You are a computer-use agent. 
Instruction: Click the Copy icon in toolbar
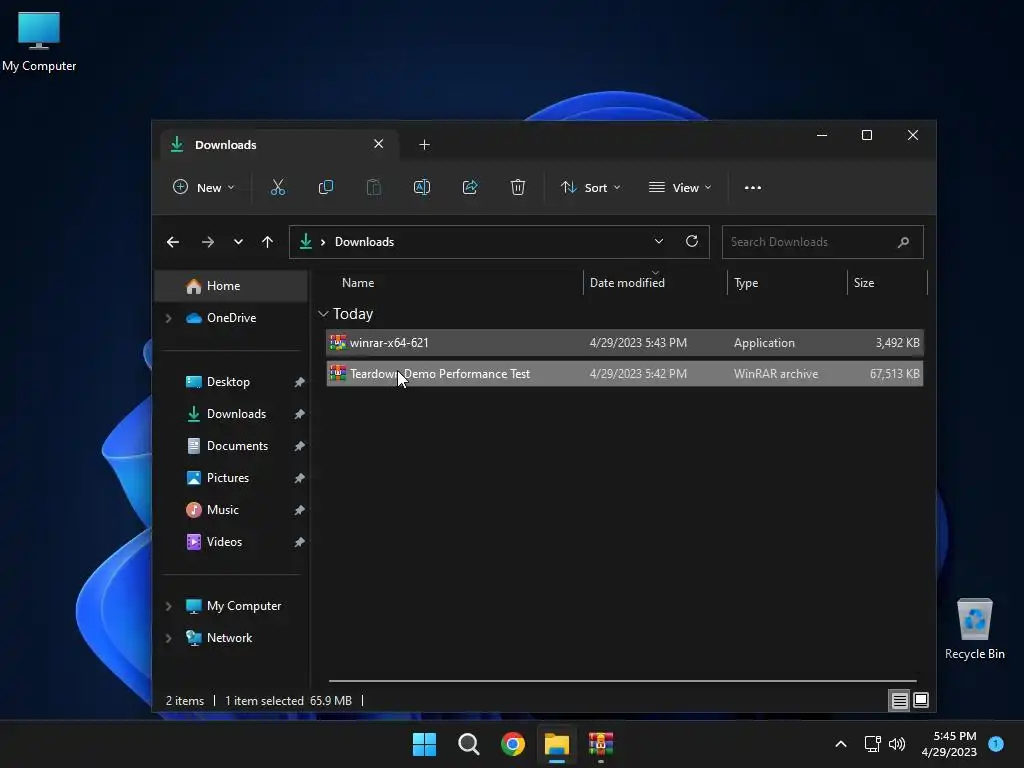pyautogui.click(x=326, y=187)
